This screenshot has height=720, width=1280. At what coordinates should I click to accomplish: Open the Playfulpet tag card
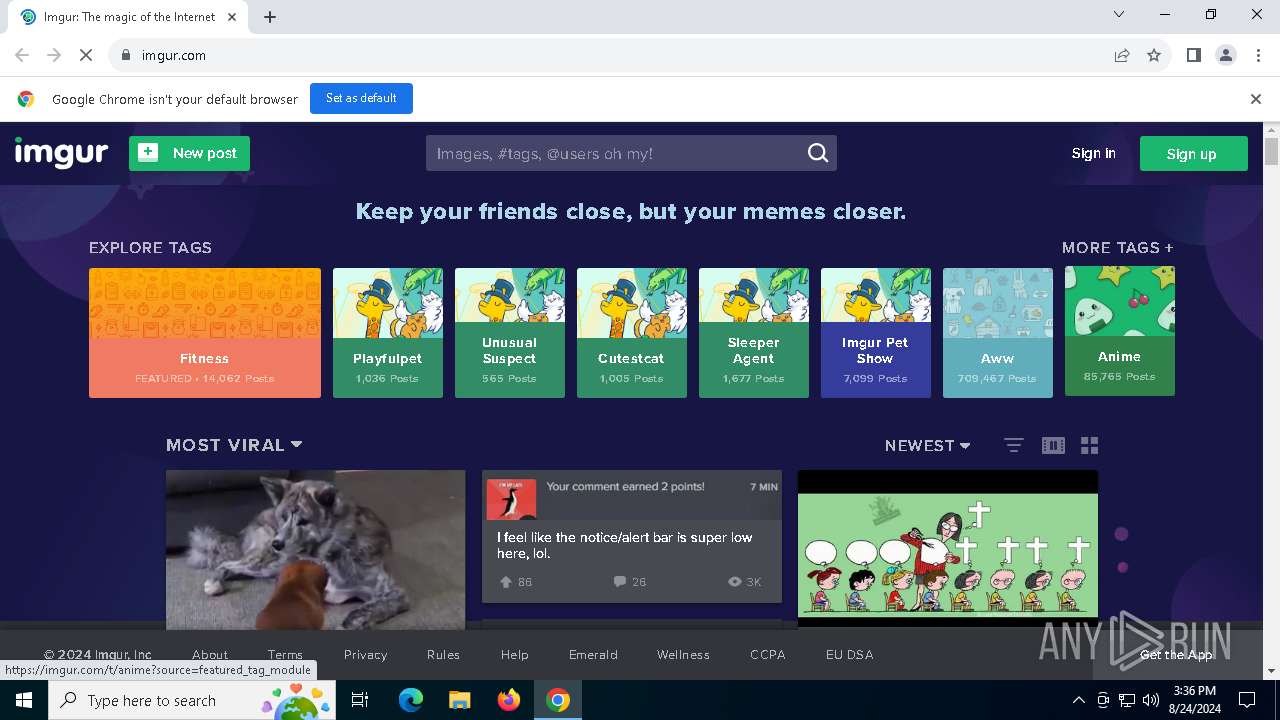coord(388,333)
